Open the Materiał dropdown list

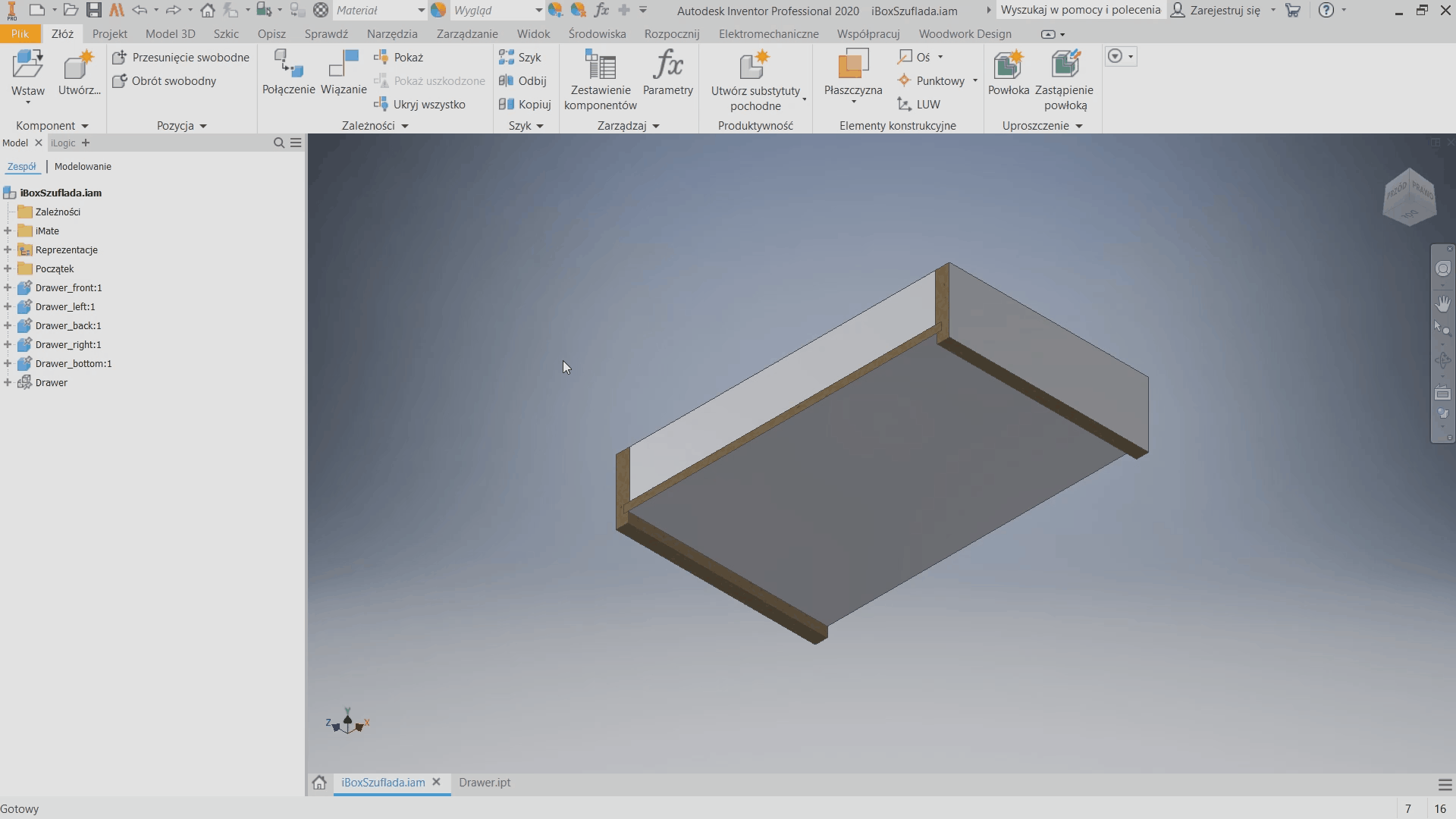[421, 11]
